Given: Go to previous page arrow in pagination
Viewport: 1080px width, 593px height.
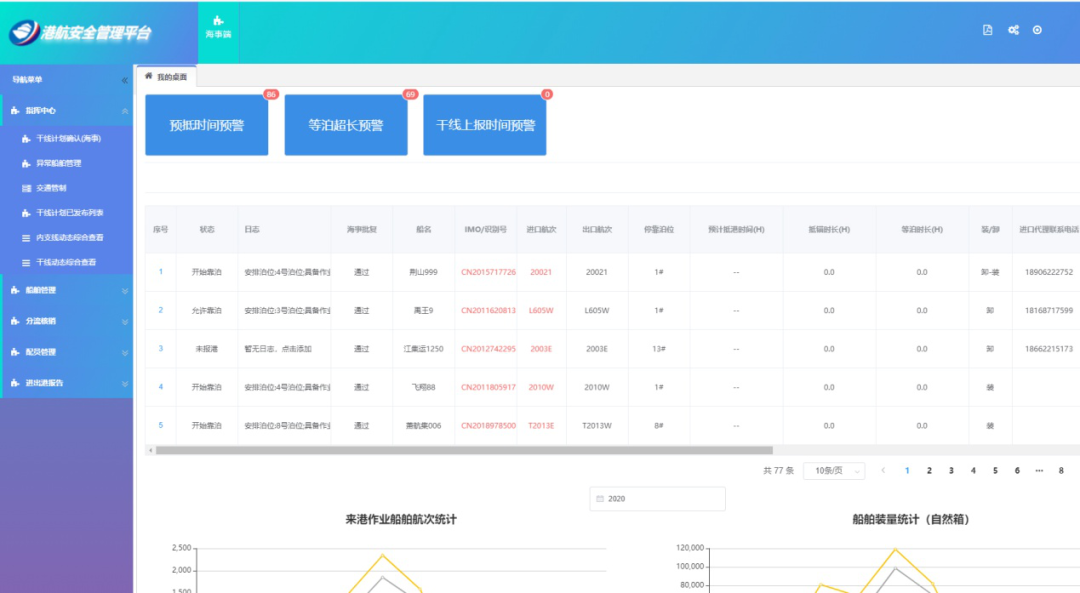Looking at the screenshot, I should click(883, 470).
